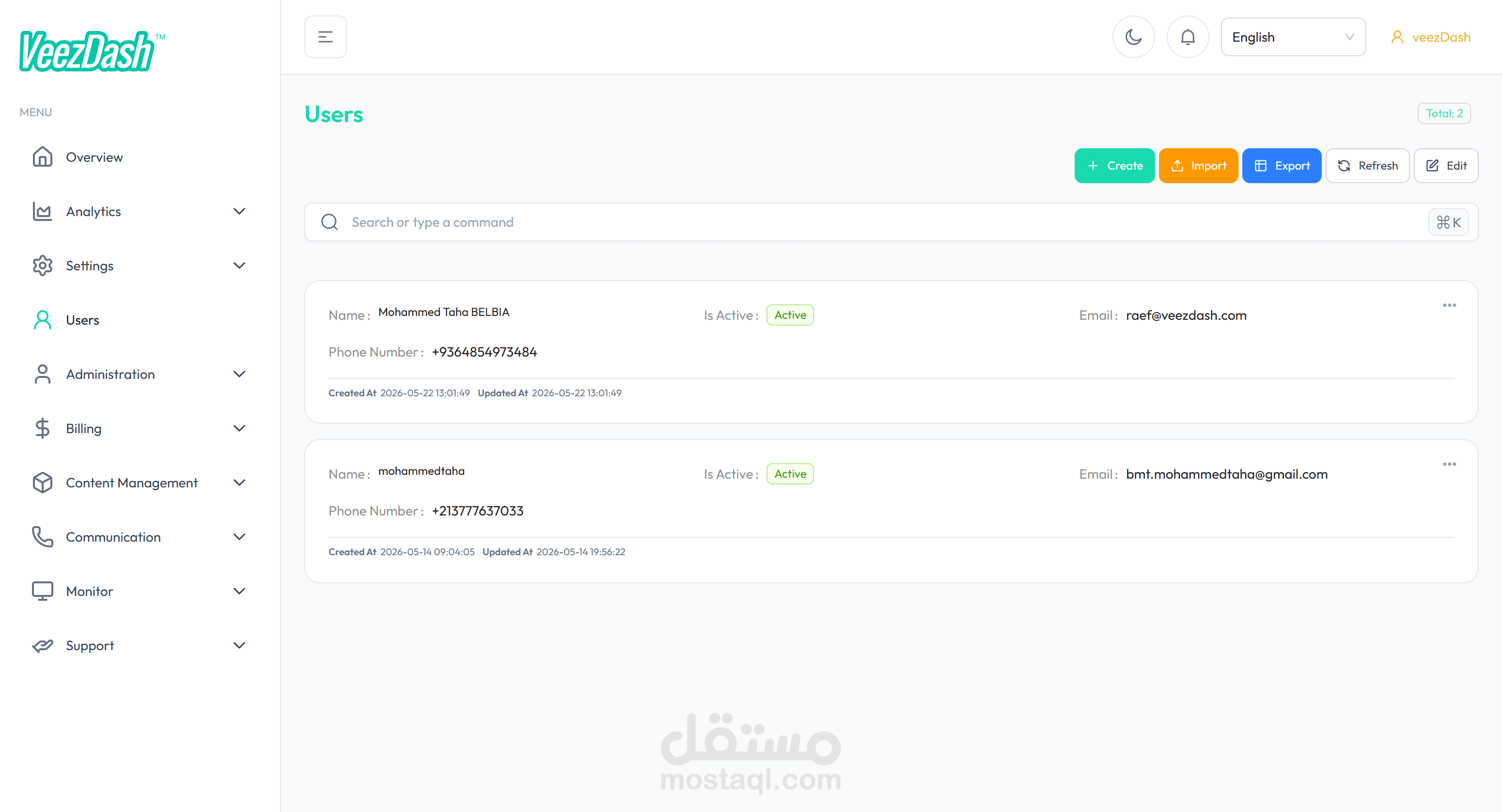Screen dimensions: 1502x812
Task: Open the three-dot menu for mohammedtaha
Action: [1450, 464]
